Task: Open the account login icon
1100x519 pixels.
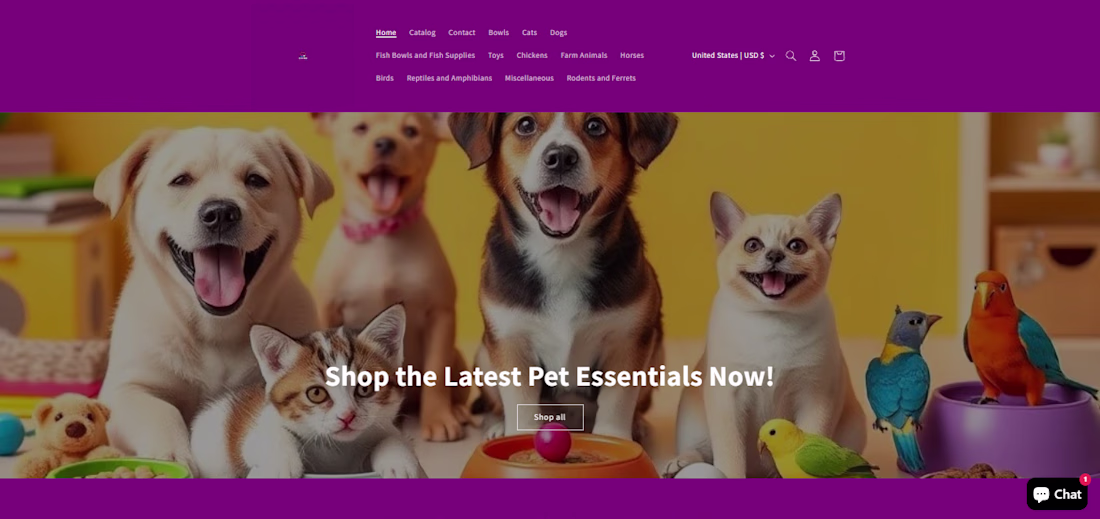Action: tap(814, 56)
